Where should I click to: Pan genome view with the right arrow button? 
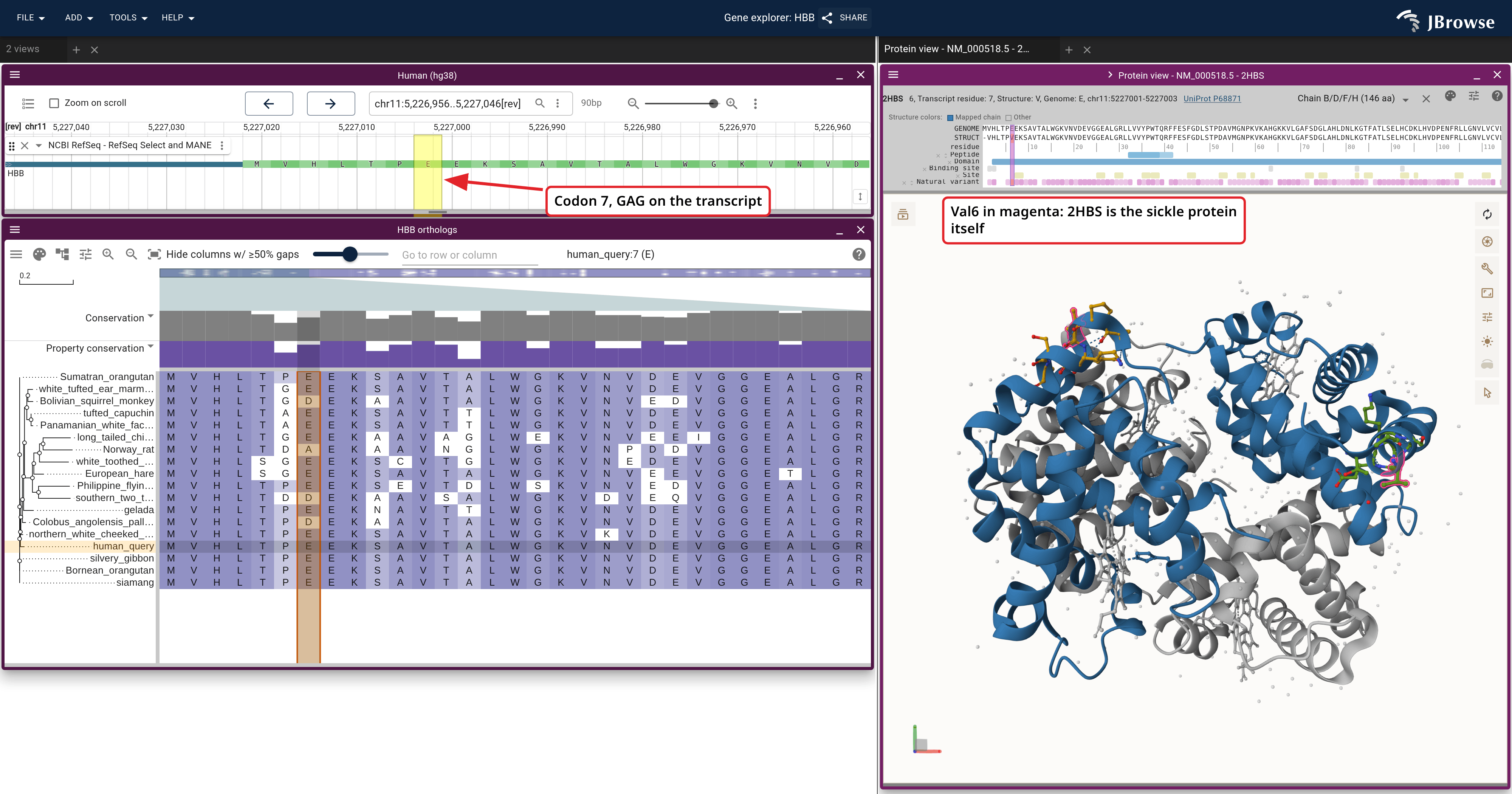330,103
